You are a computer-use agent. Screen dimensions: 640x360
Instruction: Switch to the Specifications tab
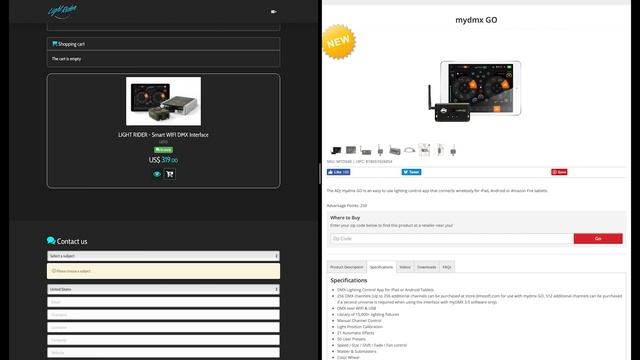(x=381, y=267)
